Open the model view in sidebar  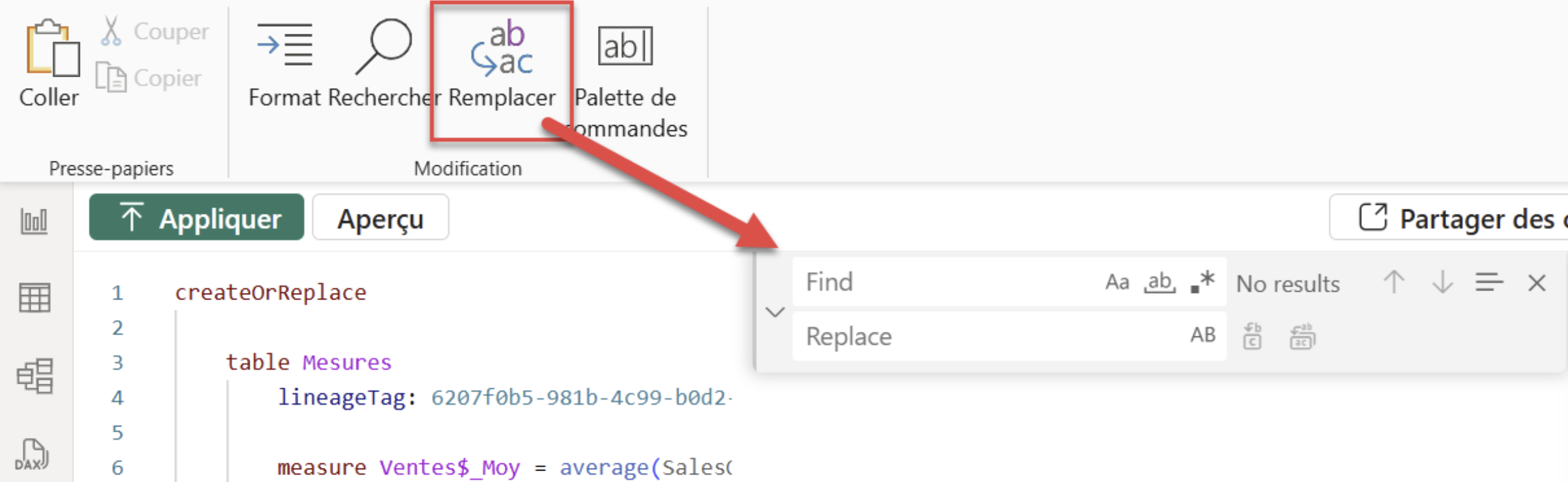pyautogui.click(x=34, y=375)
